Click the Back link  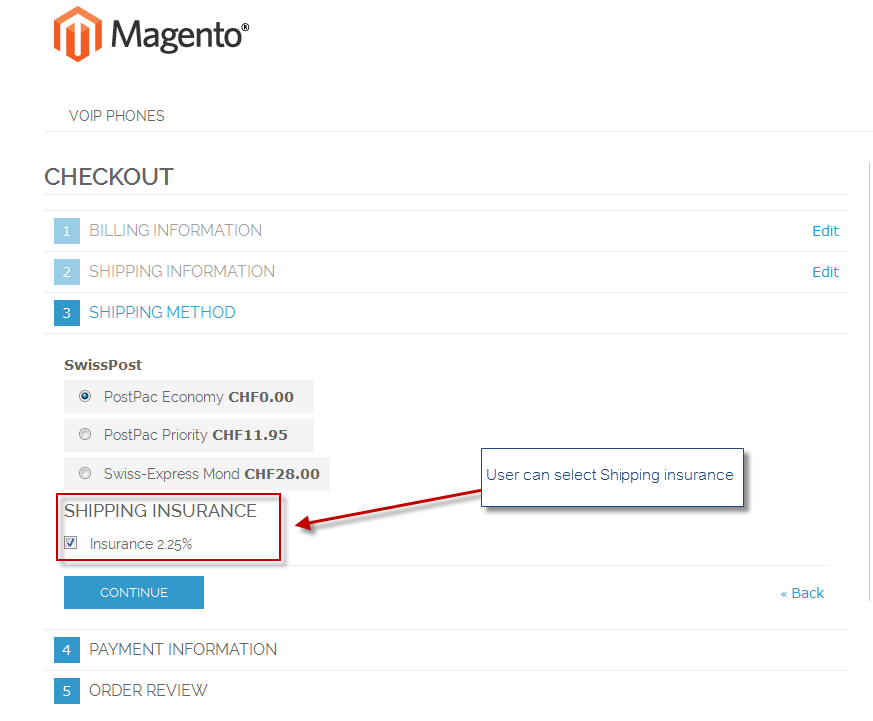click(x=802, y=593)
